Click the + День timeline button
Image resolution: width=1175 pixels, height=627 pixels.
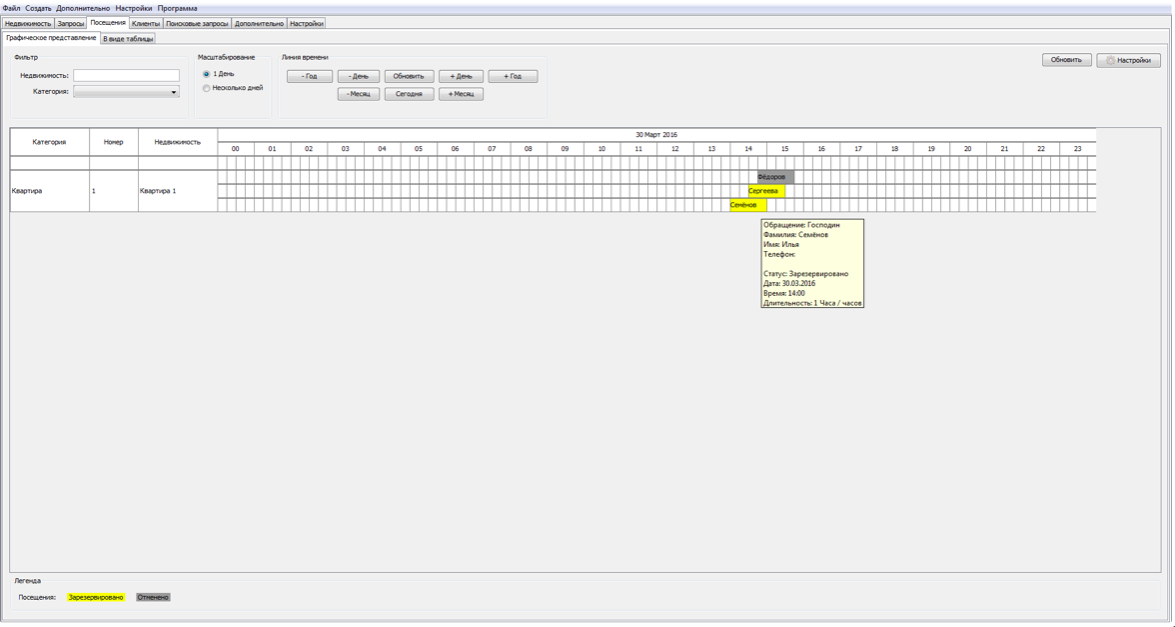pyautogui.click(x=461, y=76)
